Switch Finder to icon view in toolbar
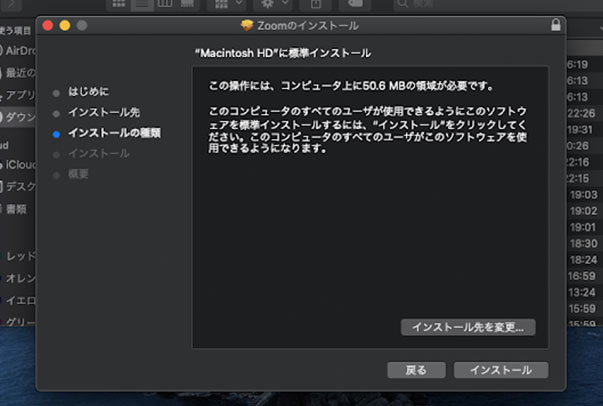This screenshot has height=406, width=603. click(118, 4)
